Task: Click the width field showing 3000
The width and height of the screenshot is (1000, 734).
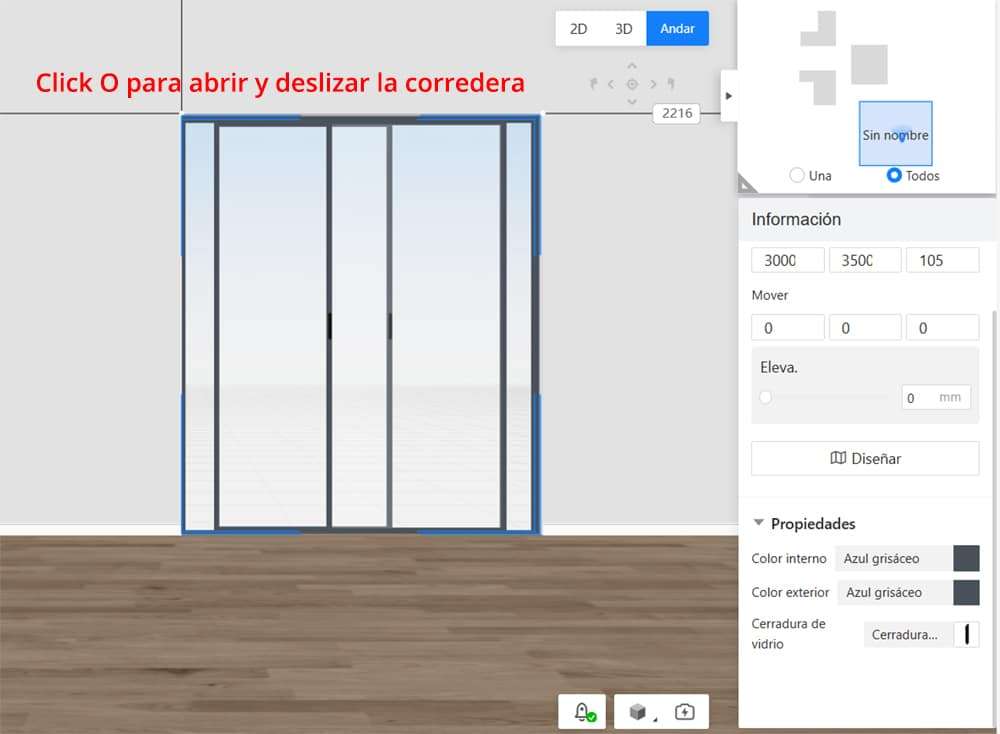Action: 788,260
